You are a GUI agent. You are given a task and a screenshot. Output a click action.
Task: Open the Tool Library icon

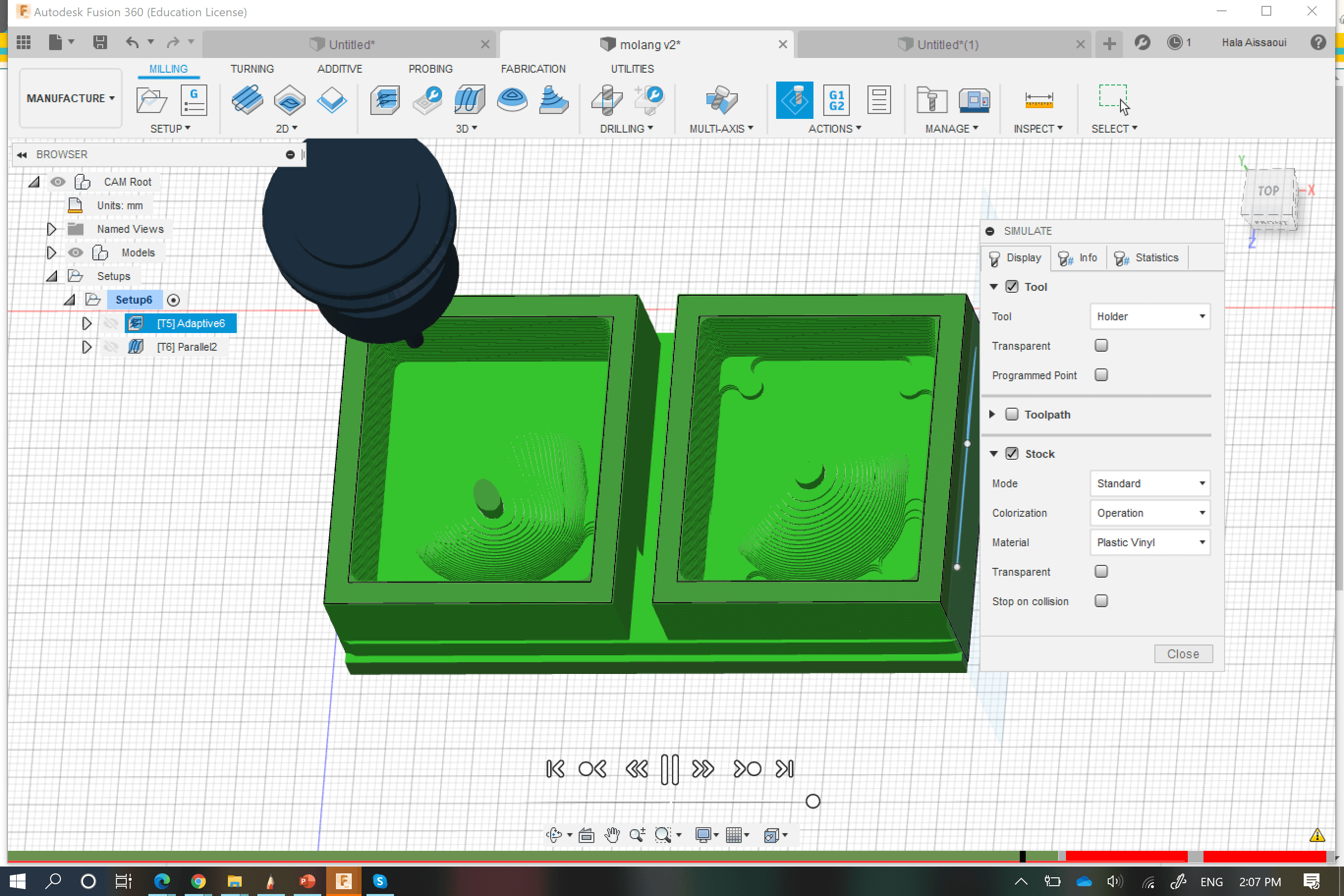point(931,101)
